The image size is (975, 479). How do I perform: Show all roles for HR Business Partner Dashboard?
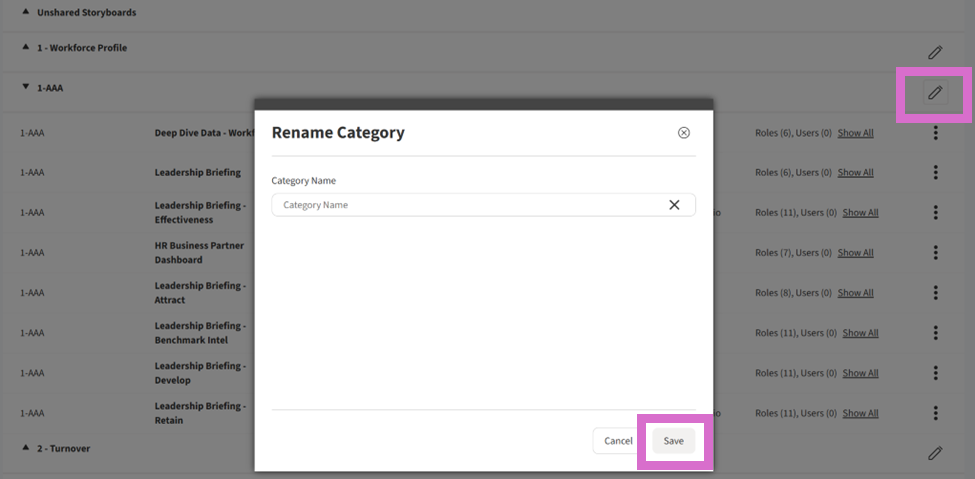[855, 253]
